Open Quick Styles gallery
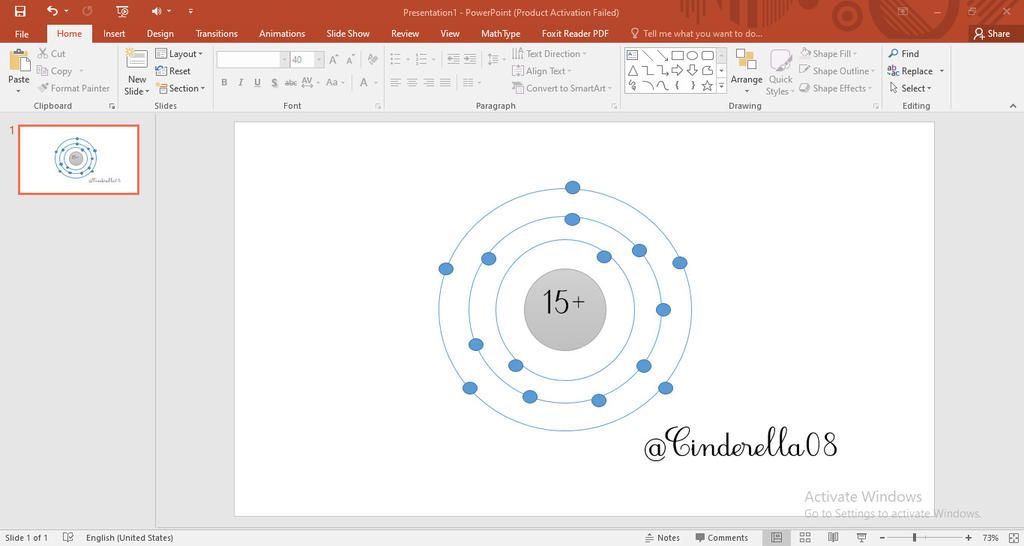The image size is (1024, 546). (x=780, y=72)
